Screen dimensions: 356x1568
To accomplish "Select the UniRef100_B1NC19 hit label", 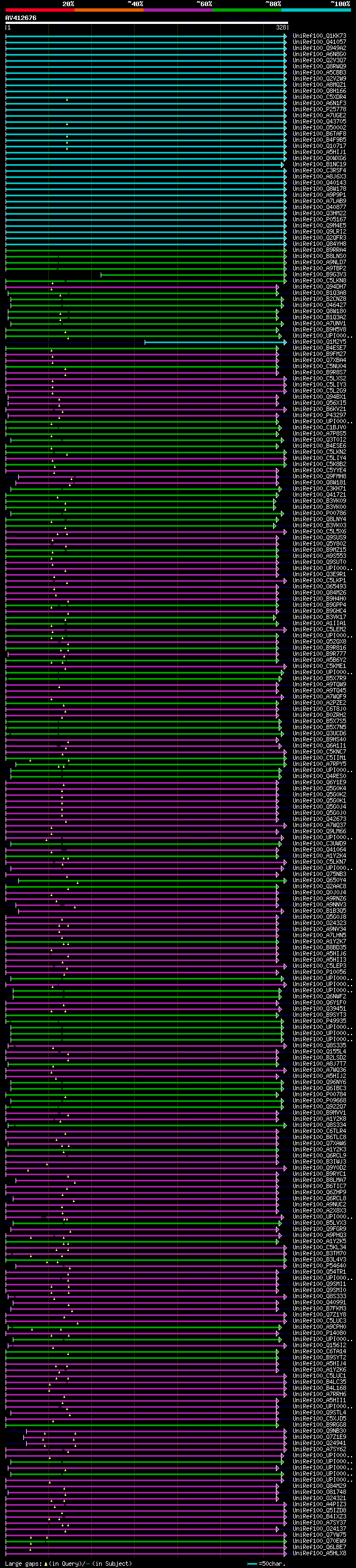I will click(x=319, y=164).
